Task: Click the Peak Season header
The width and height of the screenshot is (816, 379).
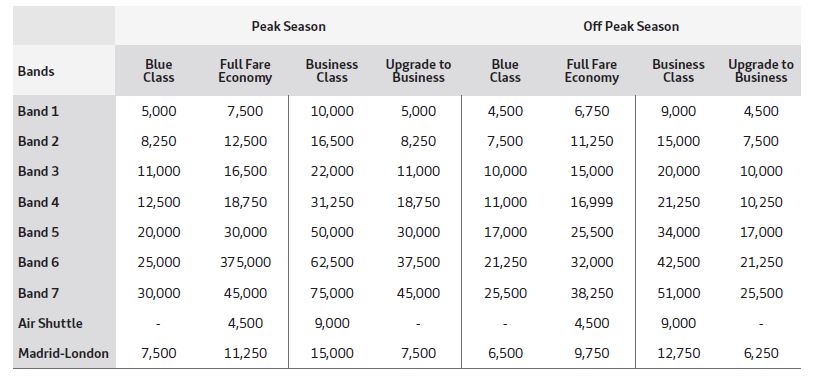Action: [288, 27]
